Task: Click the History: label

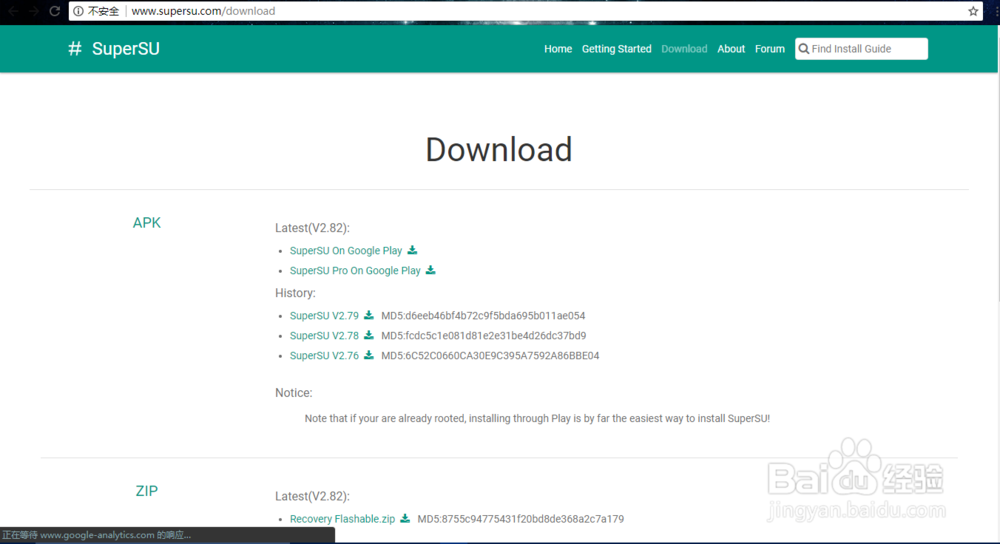Action: (295, 293)
